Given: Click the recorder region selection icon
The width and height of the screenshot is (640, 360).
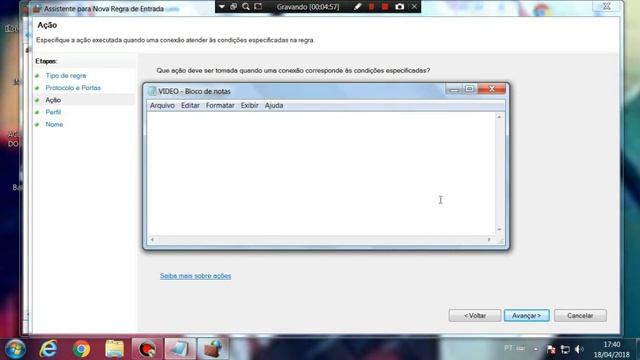Looking at the screenshot, I should (258, 7).
